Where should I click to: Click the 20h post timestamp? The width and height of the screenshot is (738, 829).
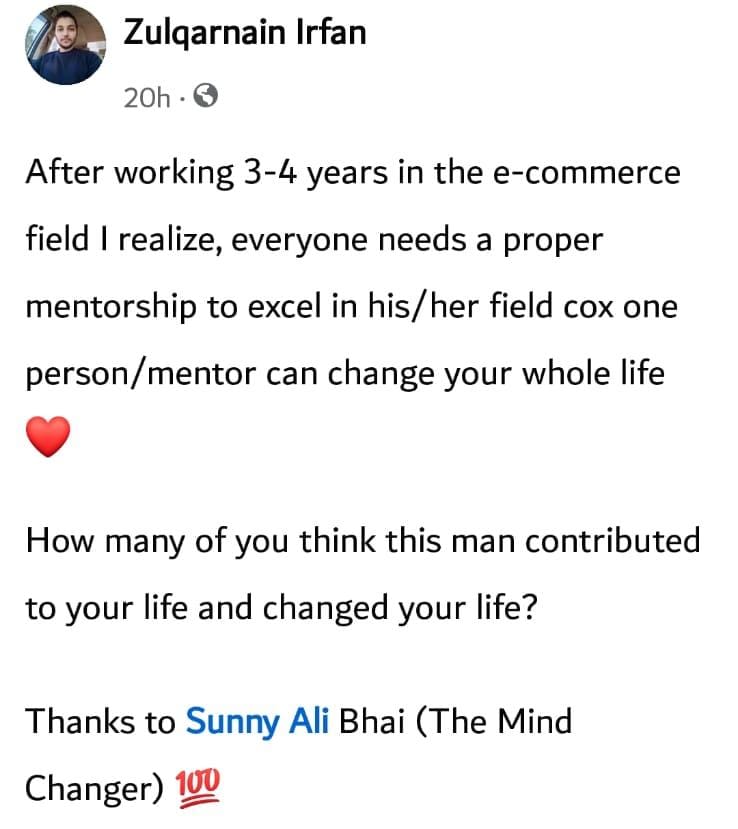click(145, 98)
